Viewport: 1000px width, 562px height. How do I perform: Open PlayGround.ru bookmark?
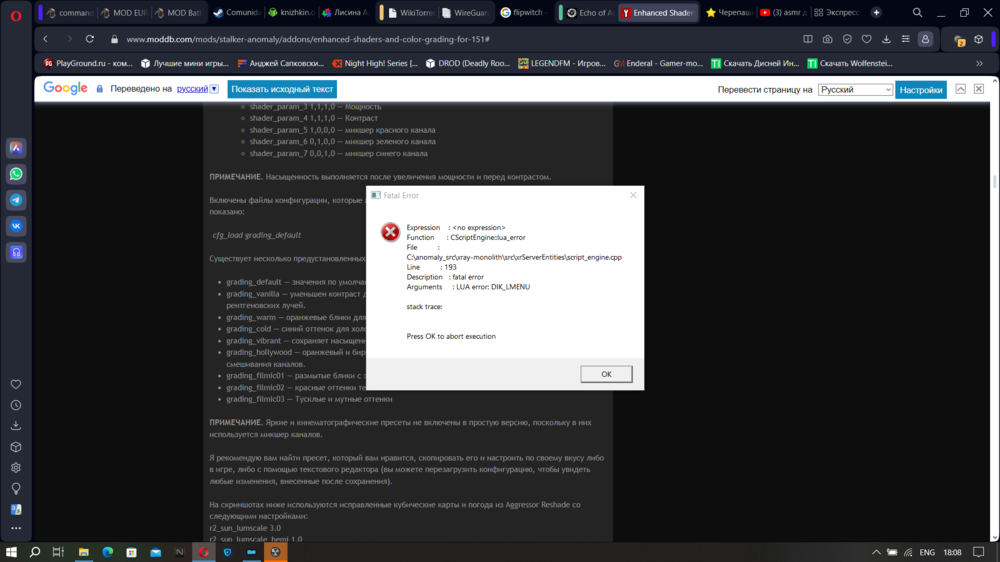pyautogui.click(x=88, y=63)
